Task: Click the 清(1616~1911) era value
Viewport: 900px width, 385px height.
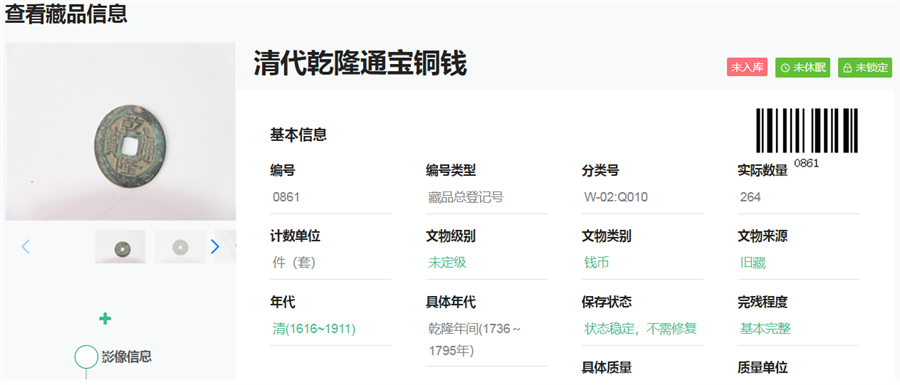Action: (x=314, y=329)
